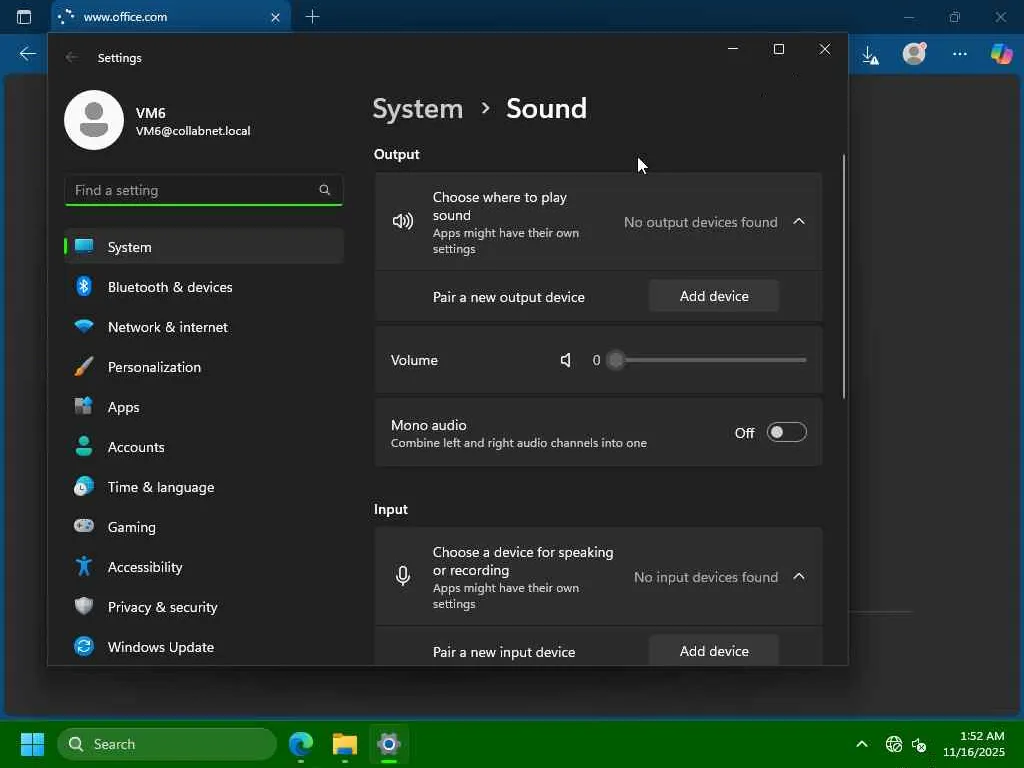Click the Windows Update icon

coord(85,647)
